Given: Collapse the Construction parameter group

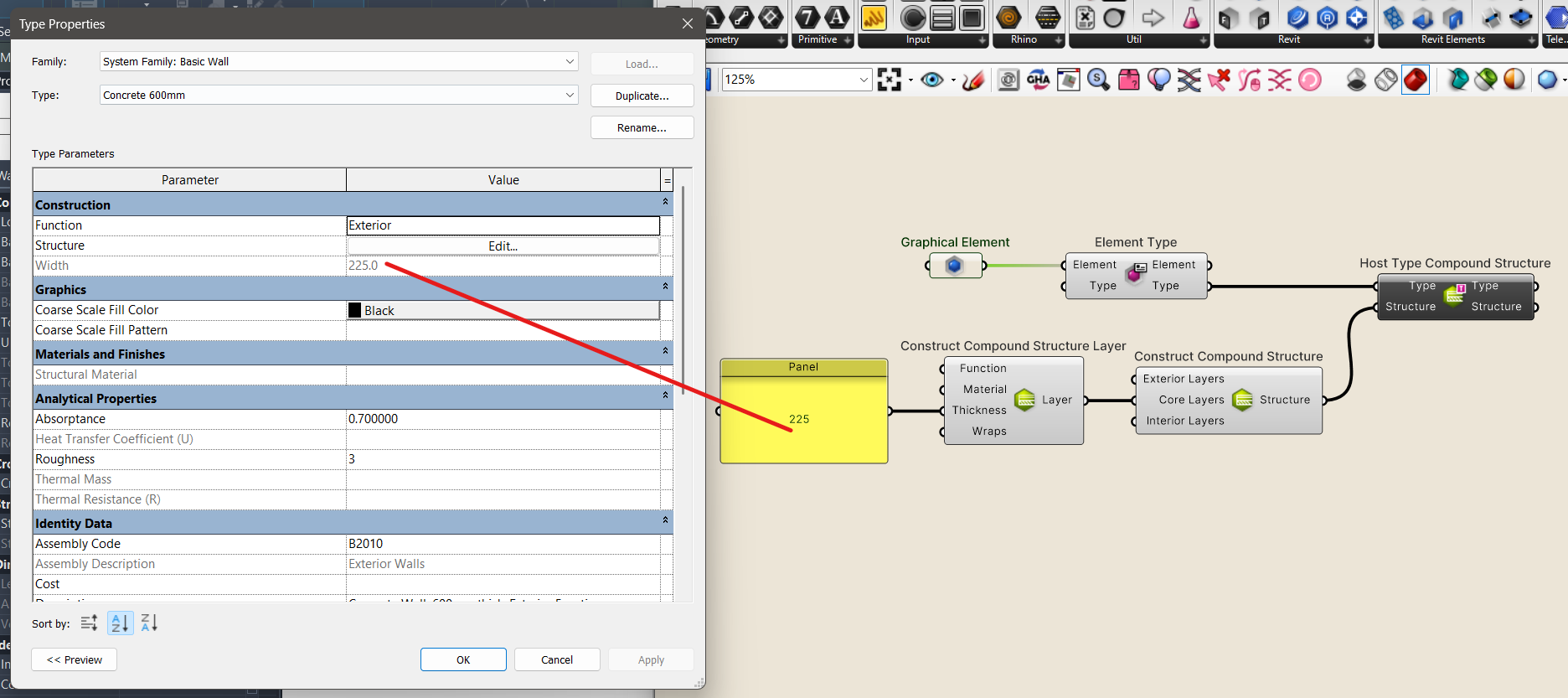Looking at the screenshot, I should click(x=665, y=202).
